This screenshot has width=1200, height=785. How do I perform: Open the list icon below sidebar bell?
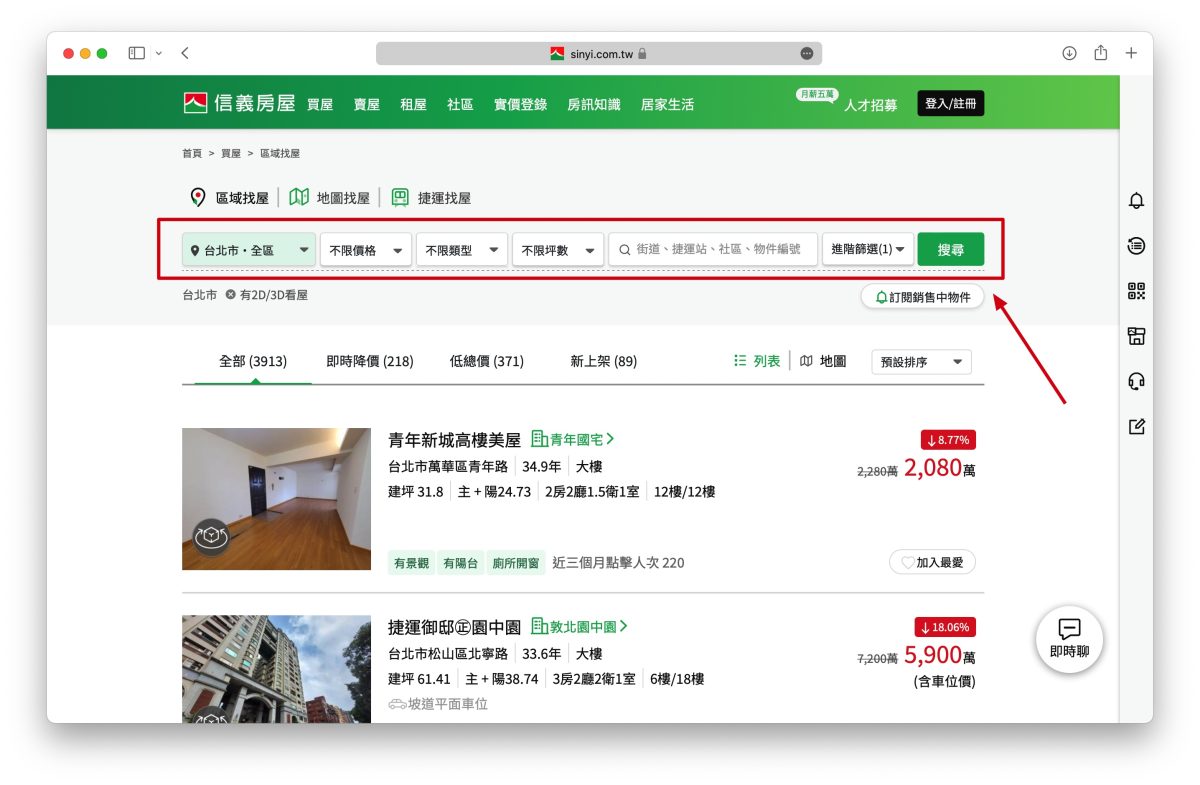tap(1136, 246)
